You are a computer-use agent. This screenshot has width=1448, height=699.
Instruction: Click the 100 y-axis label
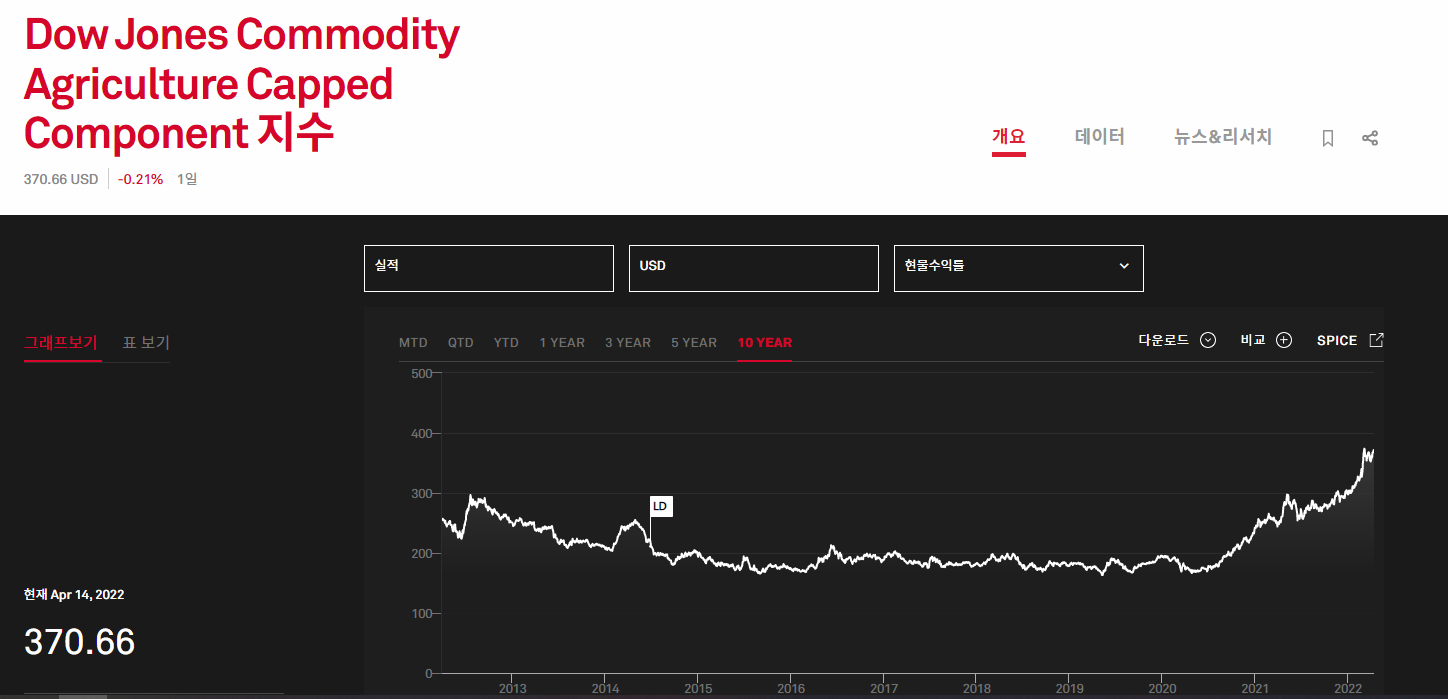click(x=421, y=614)
